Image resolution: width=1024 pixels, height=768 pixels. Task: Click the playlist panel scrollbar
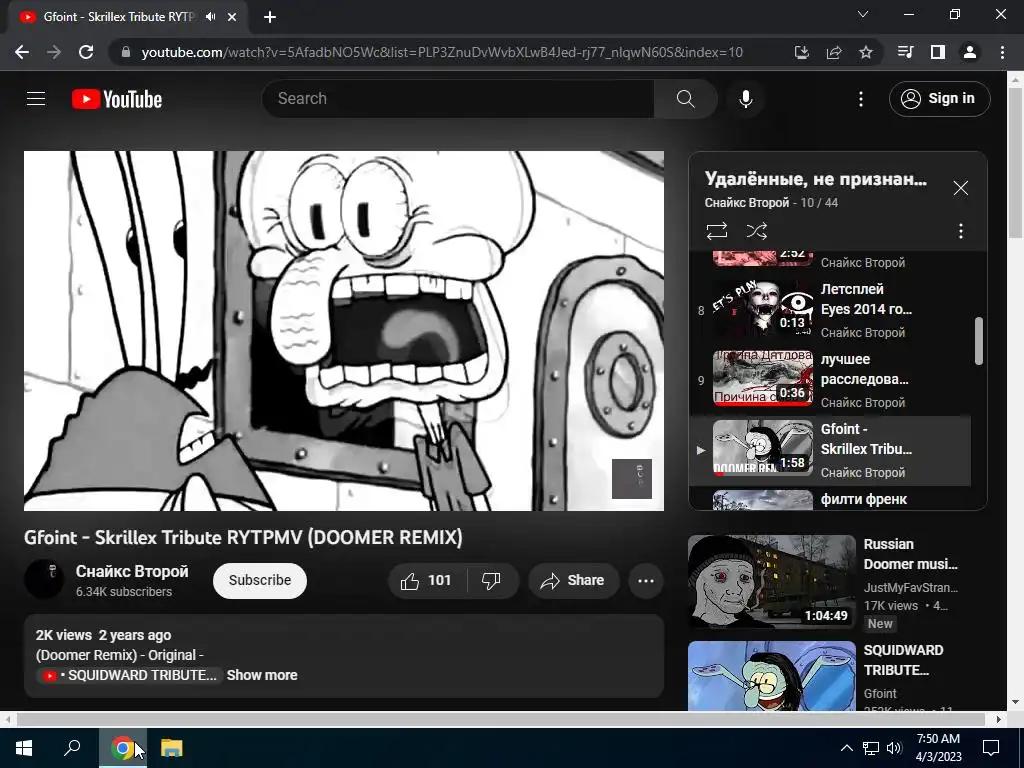click(978, 340)
